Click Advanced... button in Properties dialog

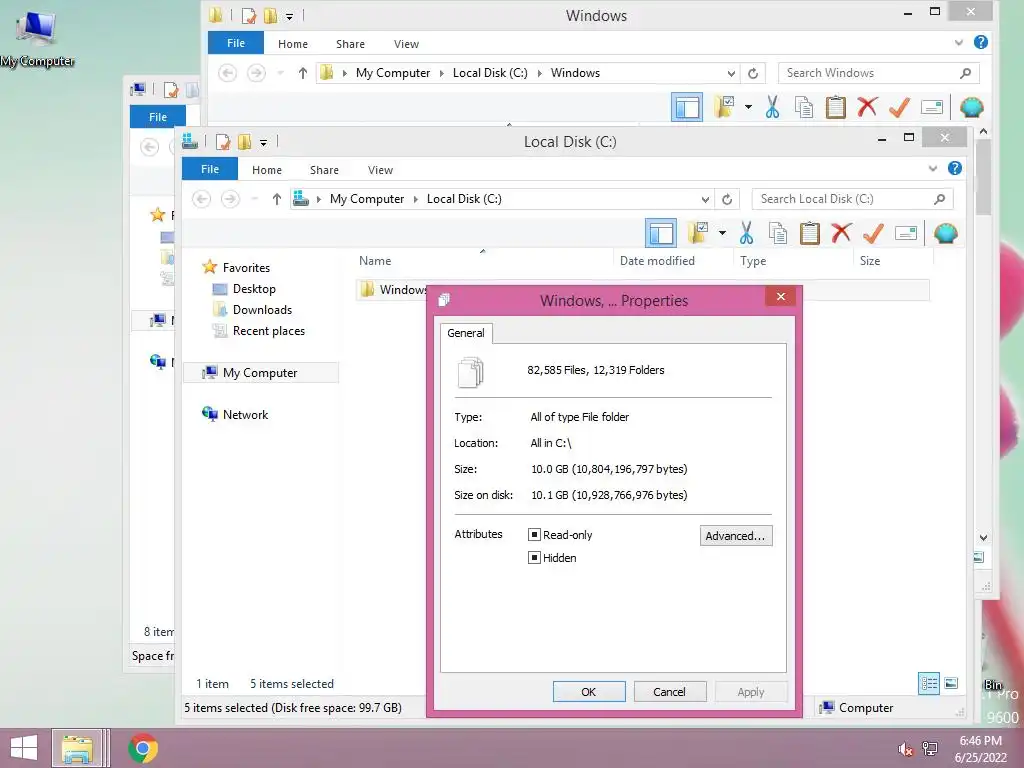click(735, 536)
